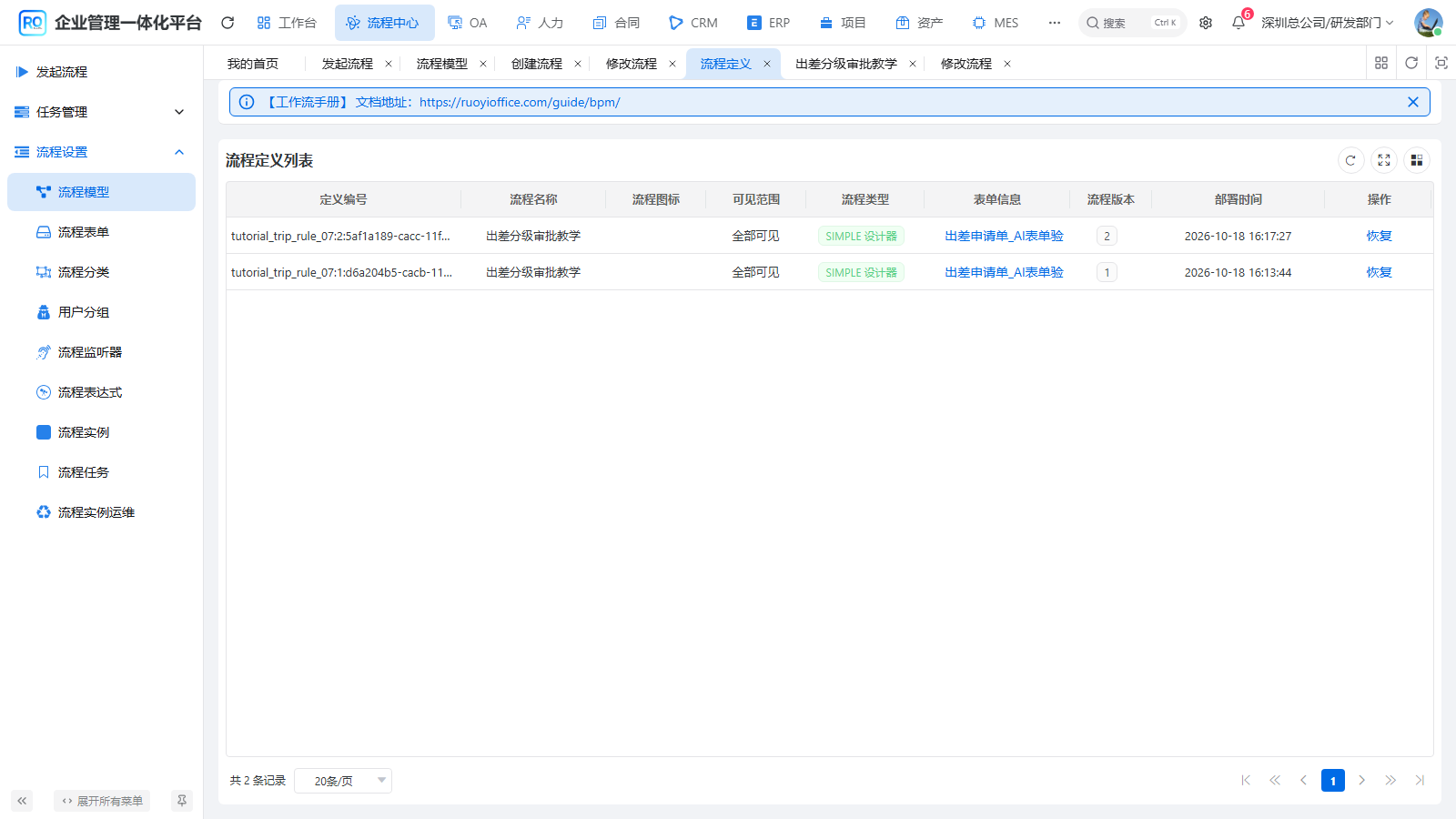This screenshot has height=819, width=1456.
Task: Switch to the 流程模型 tab
Action: pyautogui.click(x=442, y=64)
